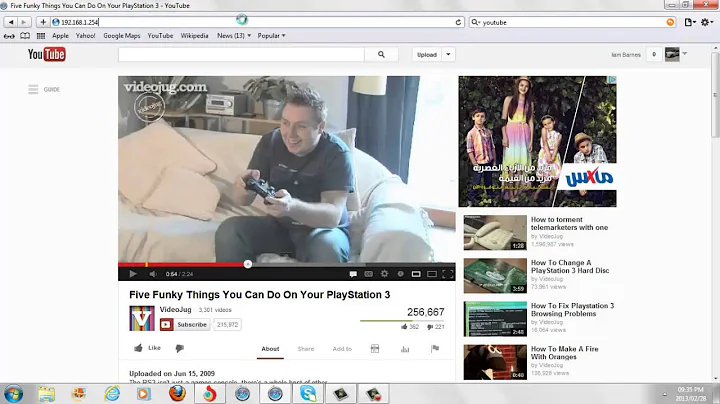Expand the News (13) bookmark folder
This screenshot has width=720, height=404.
(x=234, y=36)
